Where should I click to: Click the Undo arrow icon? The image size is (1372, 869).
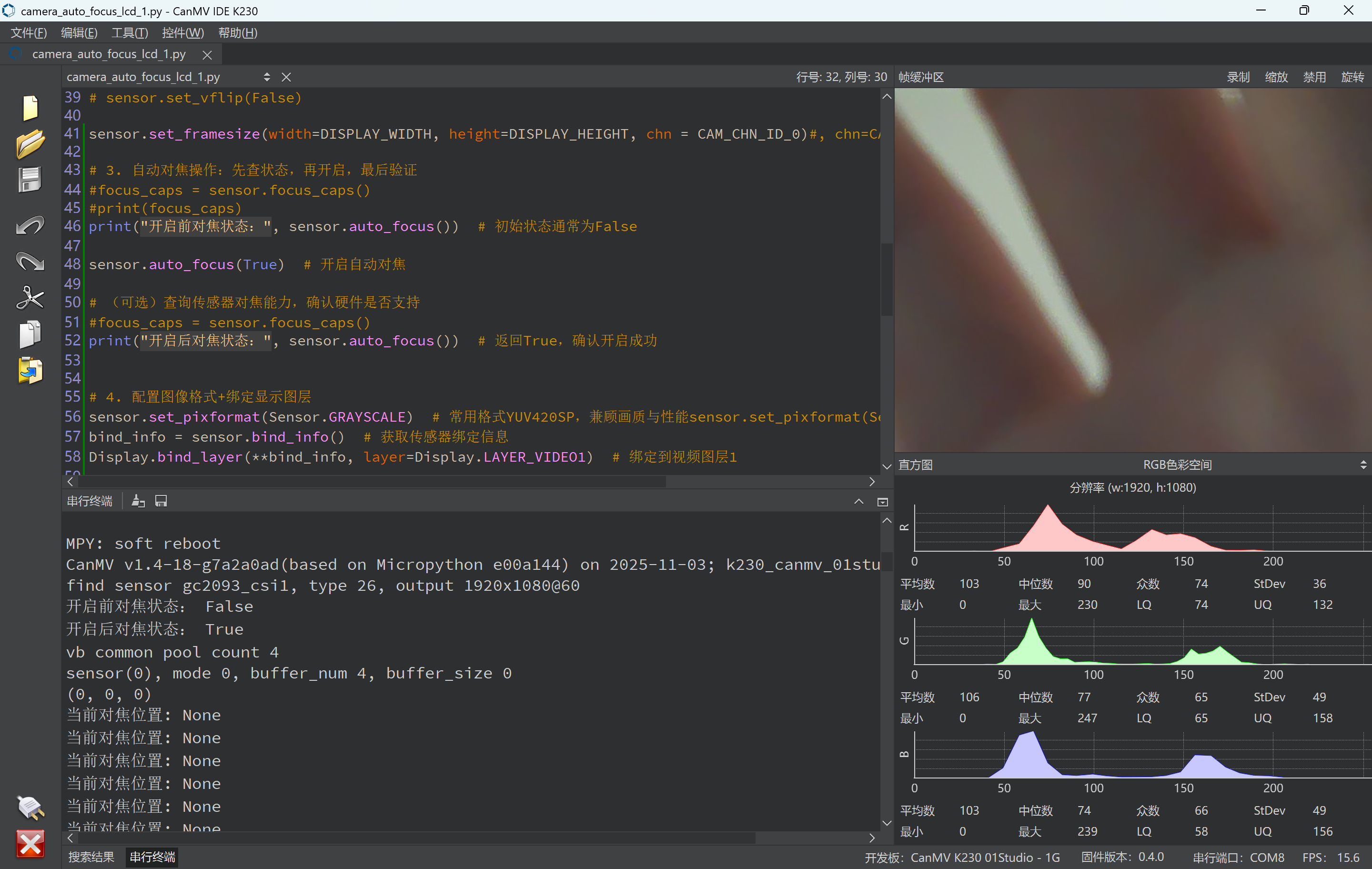[x=30, y=226]
